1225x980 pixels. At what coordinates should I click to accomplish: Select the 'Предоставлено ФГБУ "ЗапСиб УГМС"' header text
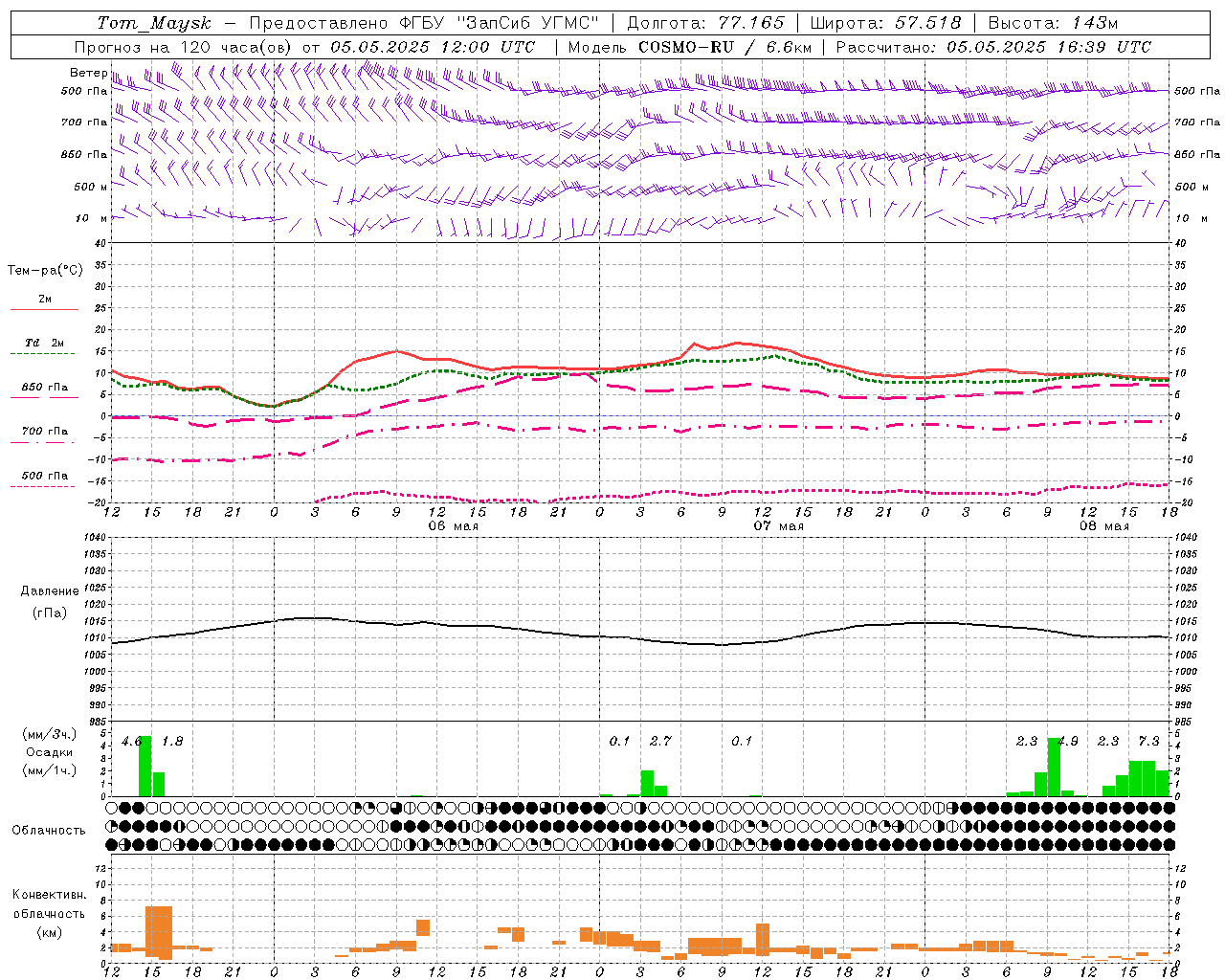[423, 23]
